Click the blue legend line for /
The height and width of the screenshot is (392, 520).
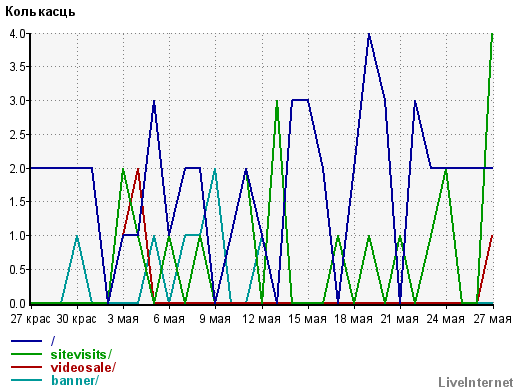click(x=27, y=341)
